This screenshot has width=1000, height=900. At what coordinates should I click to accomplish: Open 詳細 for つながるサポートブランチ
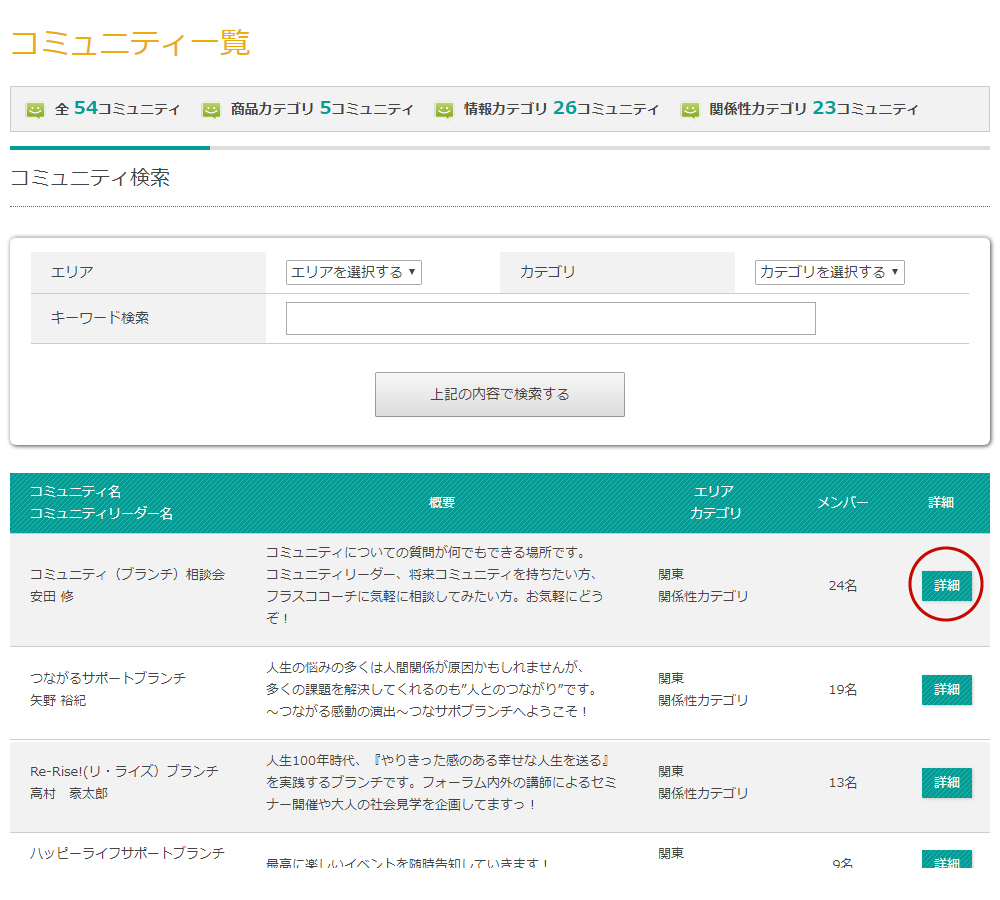[946, 690]
